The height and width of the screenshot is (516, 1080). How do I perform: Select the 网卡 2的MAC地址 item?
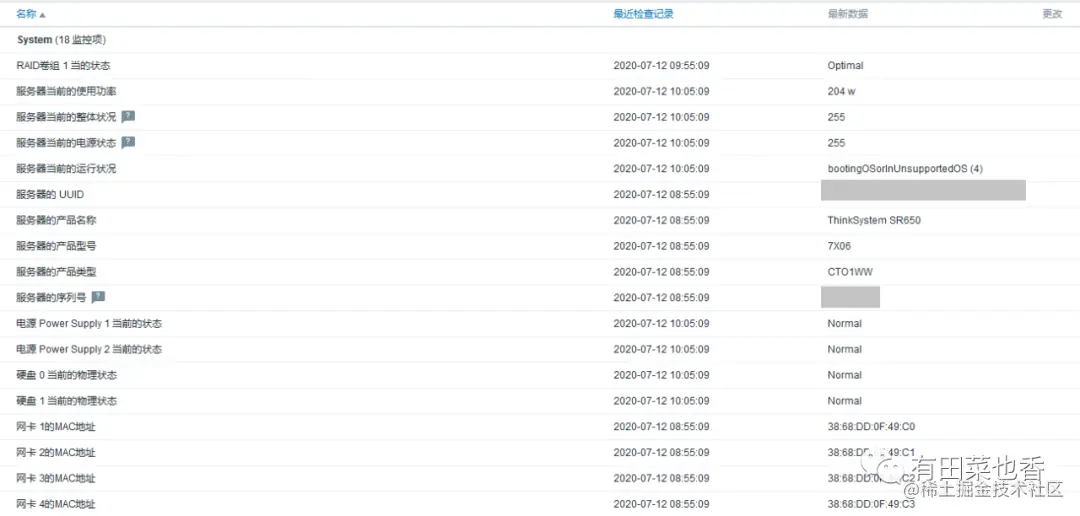[x=56, y=453]
